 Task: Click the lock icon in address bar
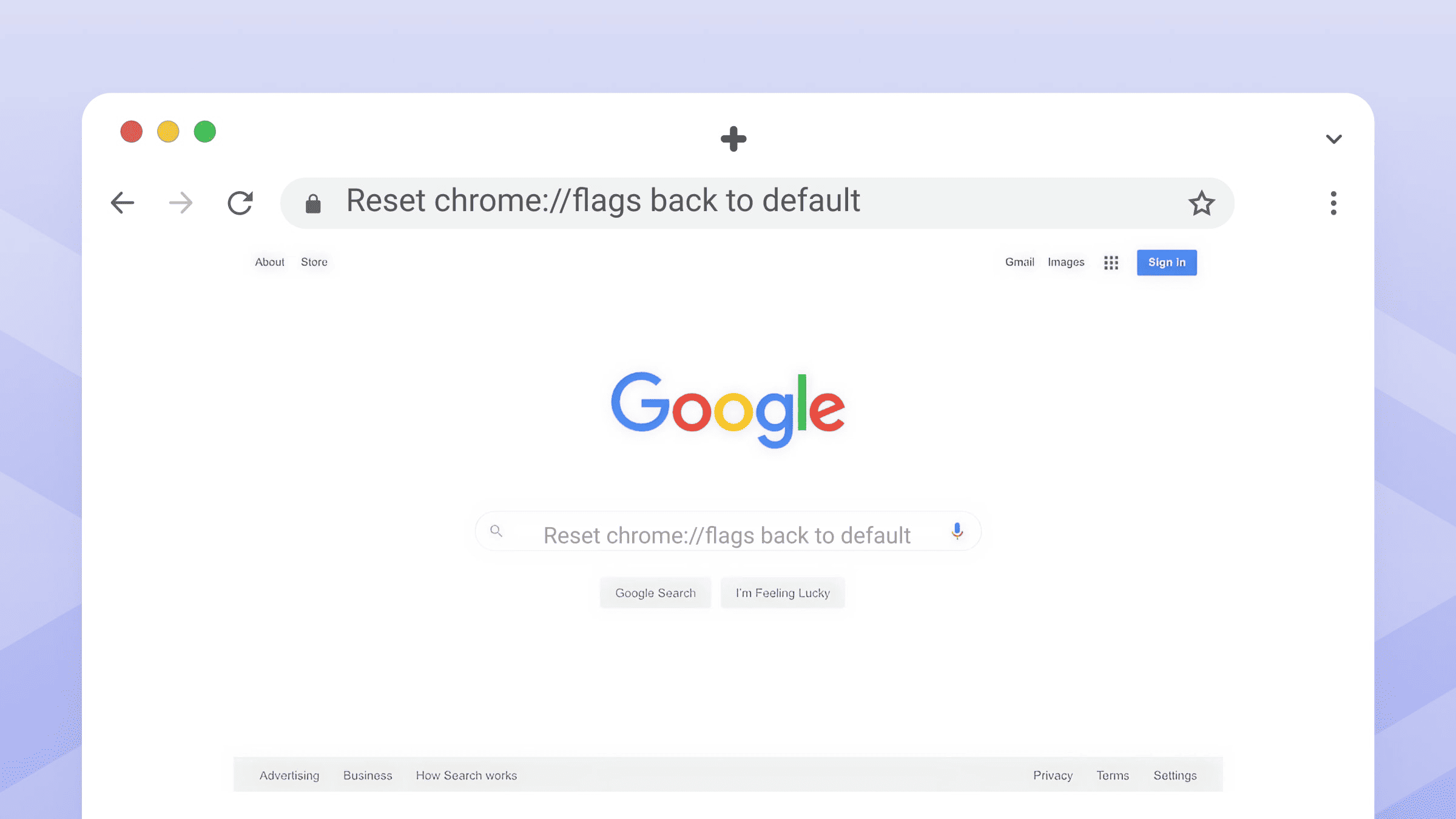tap(313, 204)
